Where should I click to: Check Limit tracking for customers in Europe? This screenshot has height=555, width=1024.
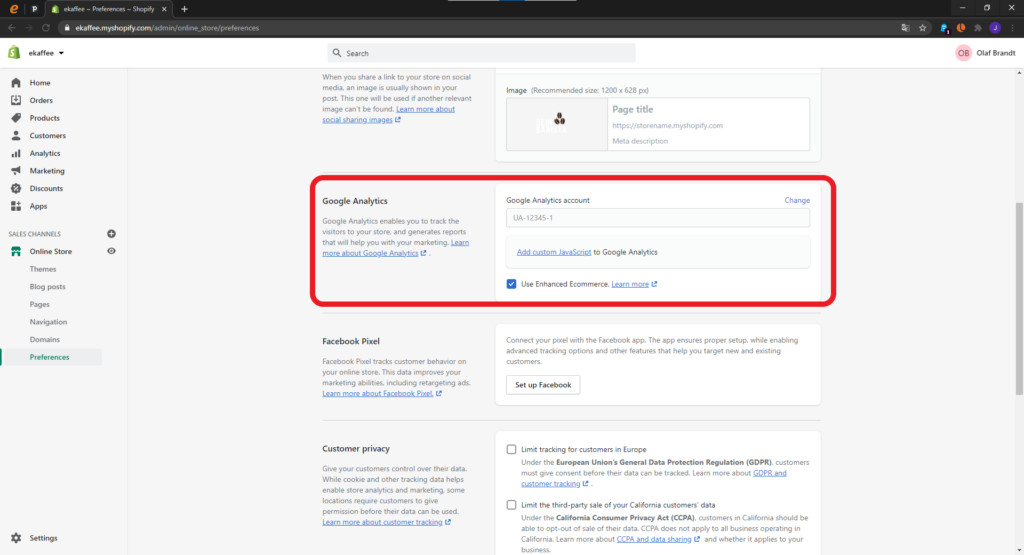511,449
